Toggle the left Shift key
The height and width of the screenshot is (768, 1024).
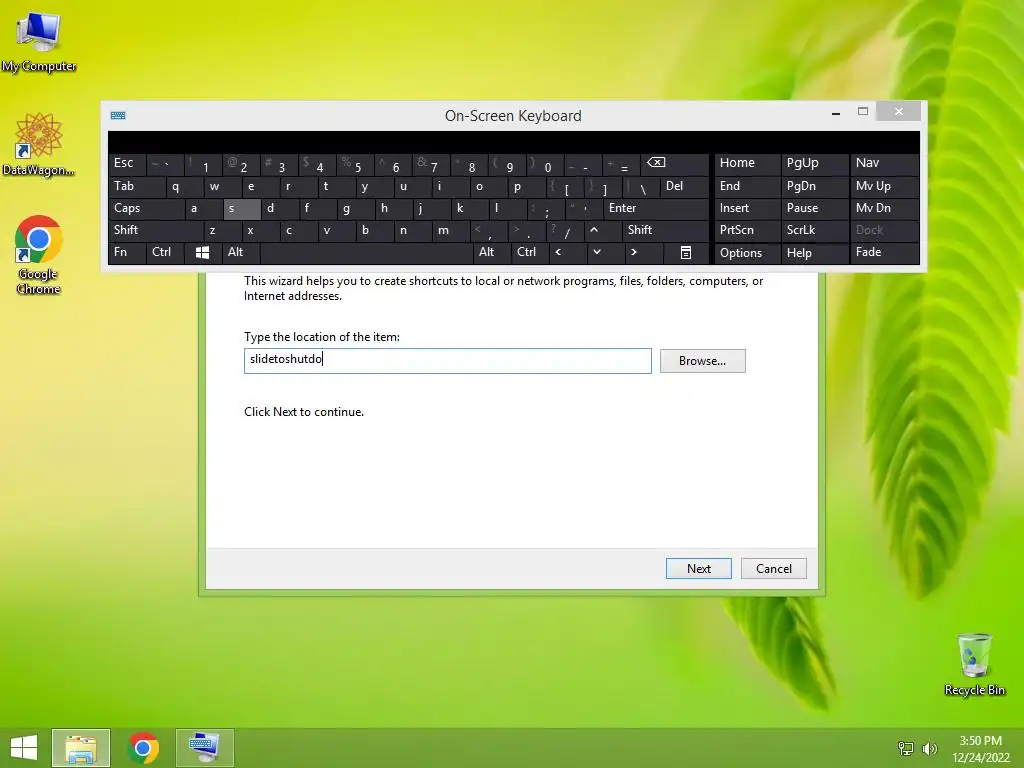156,231
